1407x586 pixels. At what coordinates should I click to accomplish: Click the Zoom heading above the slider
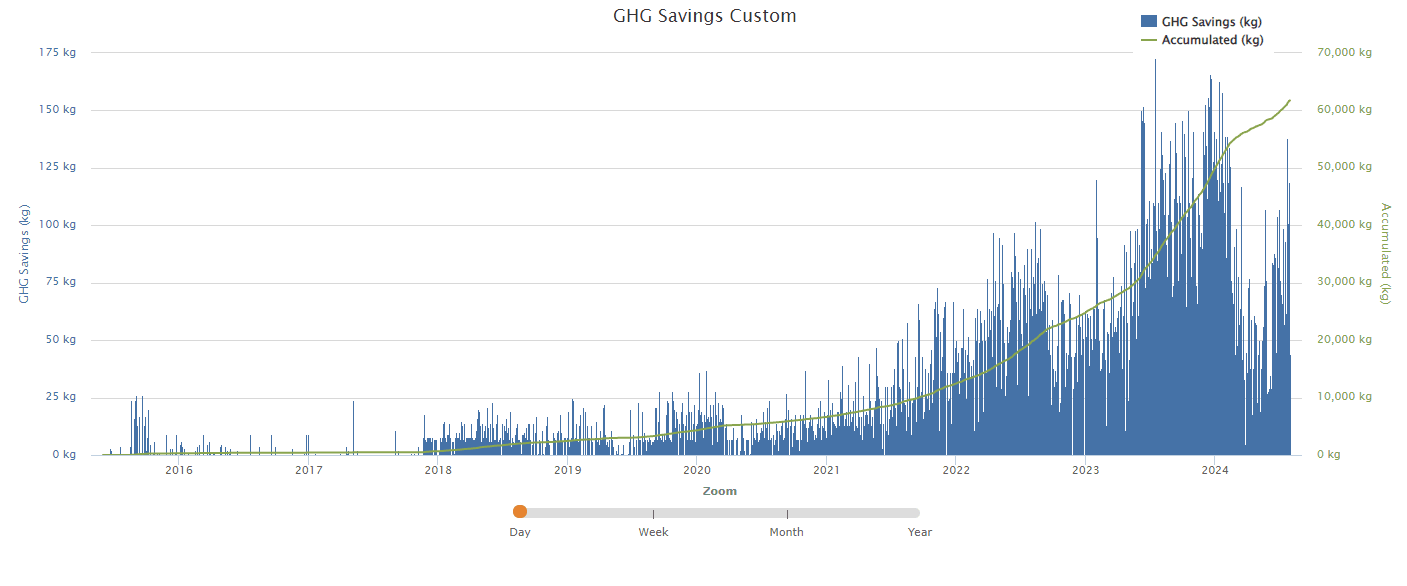coord(720,490)
